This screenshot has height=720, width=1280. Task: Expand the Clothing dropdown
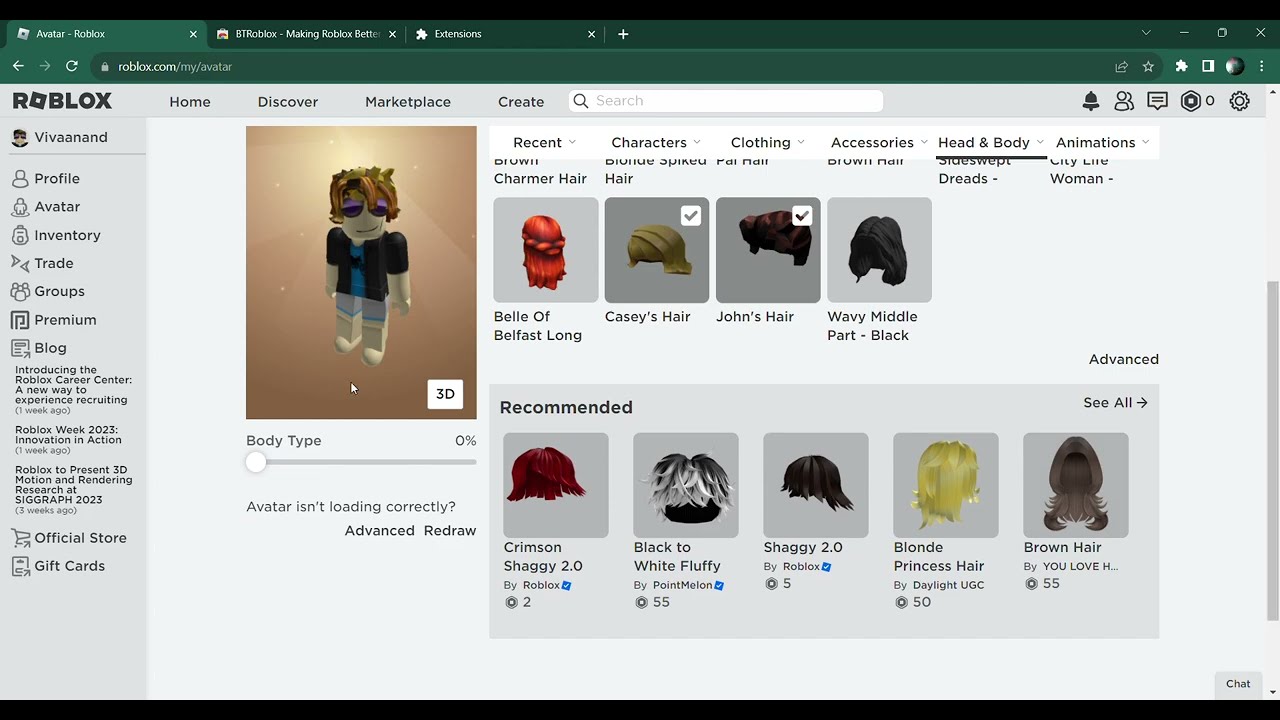click(766, 142)
